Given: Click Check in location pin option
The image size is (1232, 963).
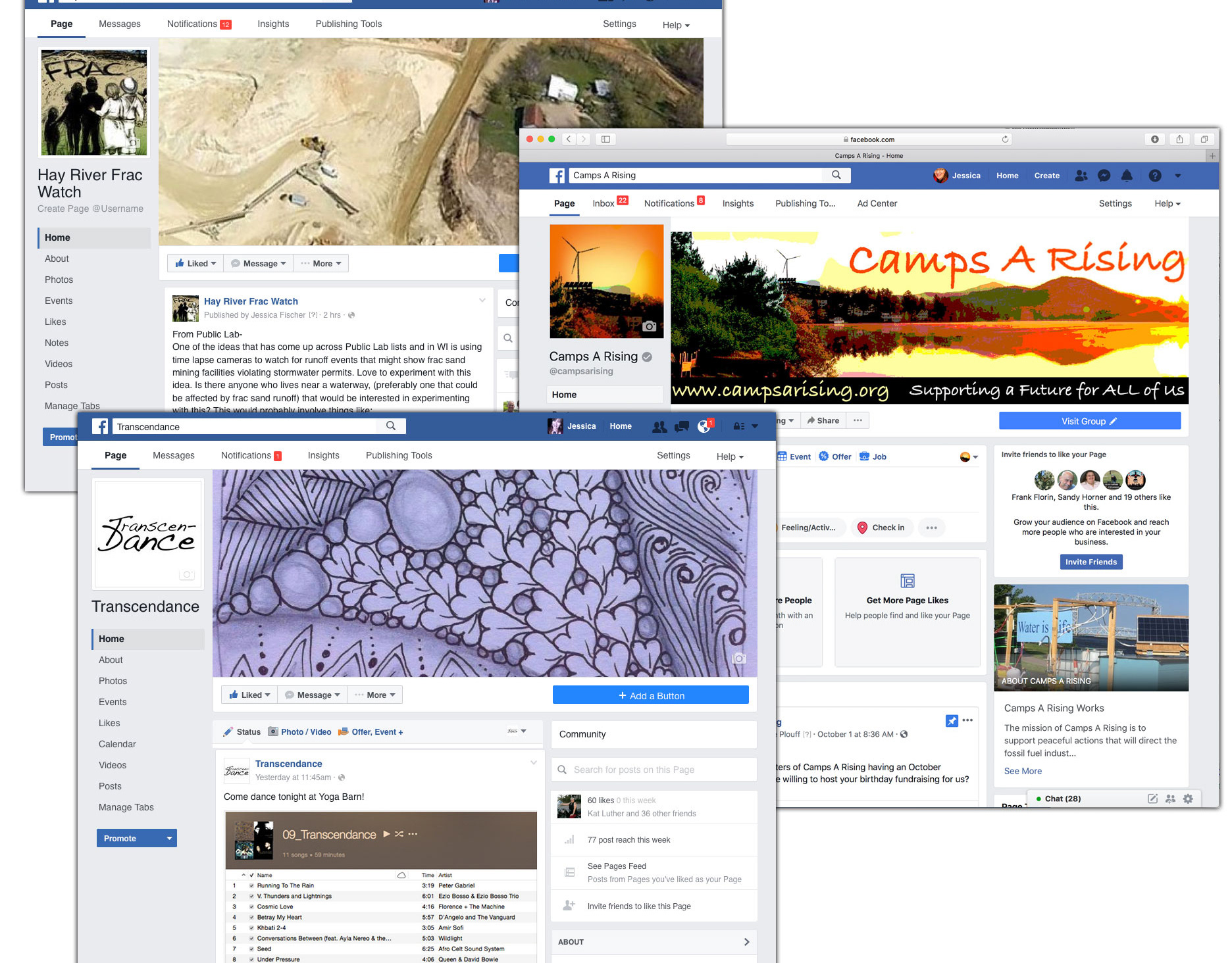Looking at the screenshot, I should click(x=882, y=528).
